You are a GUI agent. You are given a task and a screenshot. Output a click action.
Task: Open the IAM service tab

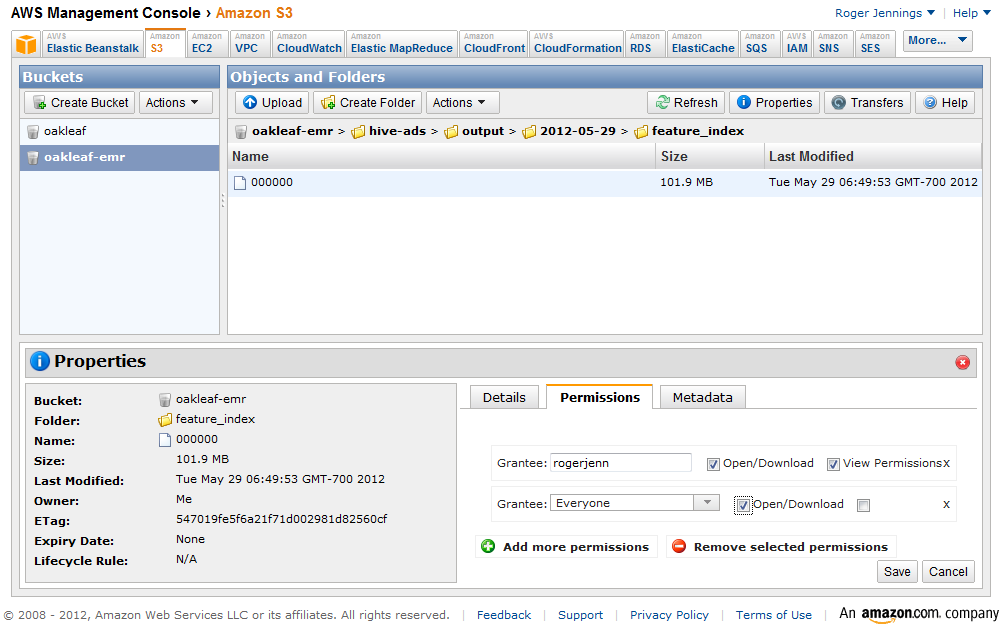797,43
